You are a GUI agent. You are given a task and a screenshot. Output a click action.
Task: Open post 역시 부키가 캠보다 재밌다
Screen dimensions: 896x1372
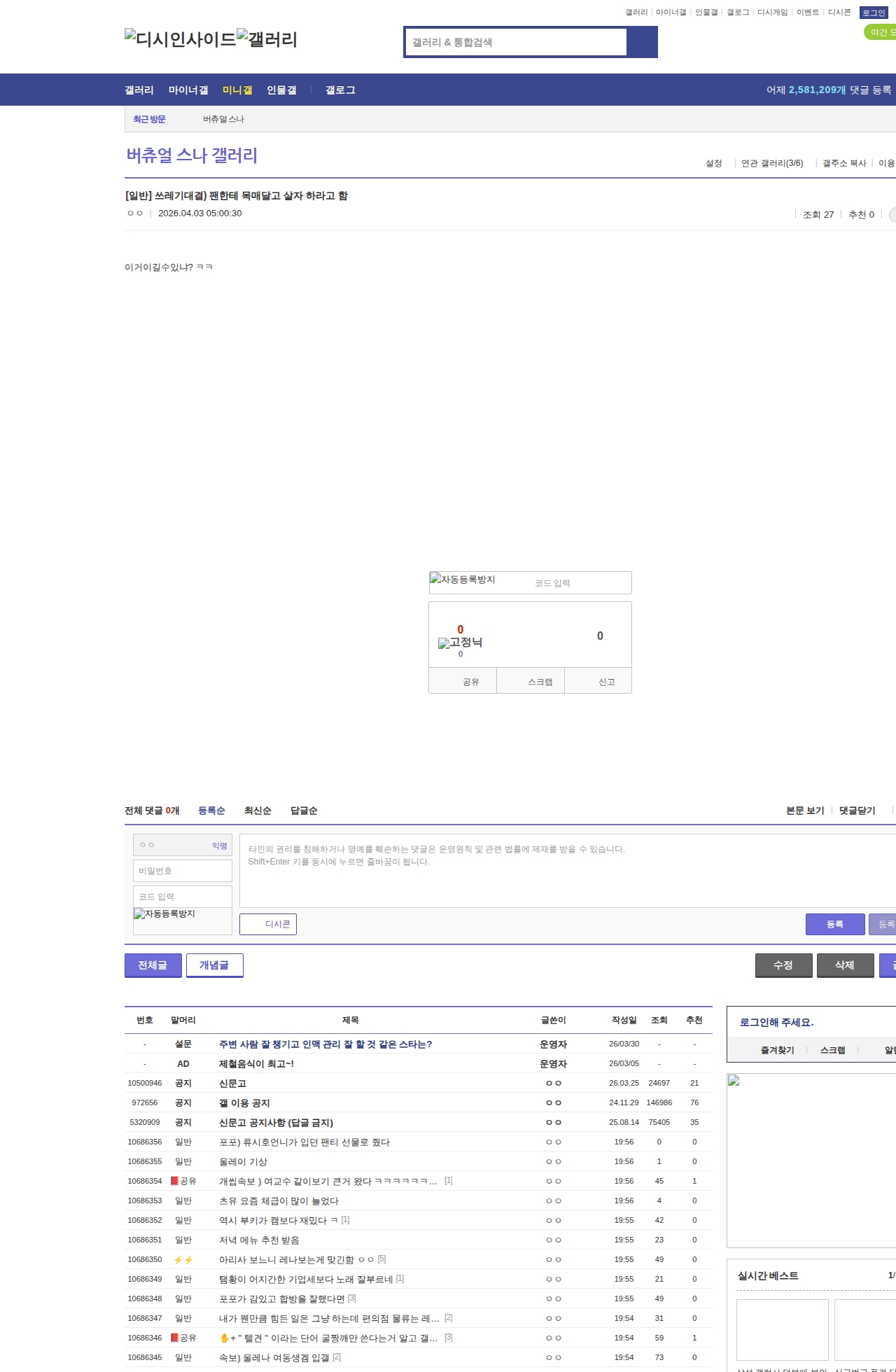(279, 1220)
